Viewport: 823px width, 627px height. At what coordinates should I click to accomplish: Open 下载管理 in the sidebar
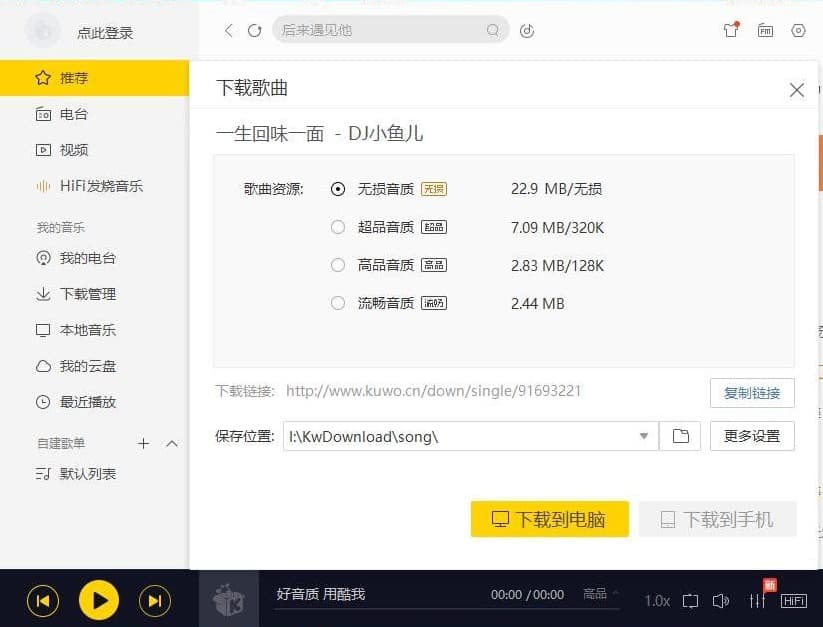click(x=94, y=294)
